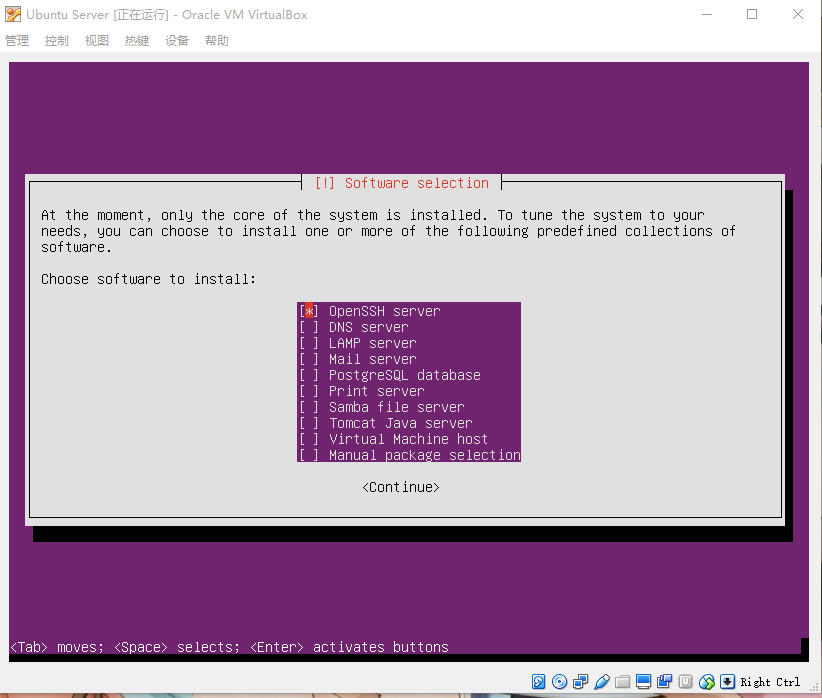Toggle the PostgreSQL database checkbox
822x698 pixels.
(309, 375)
